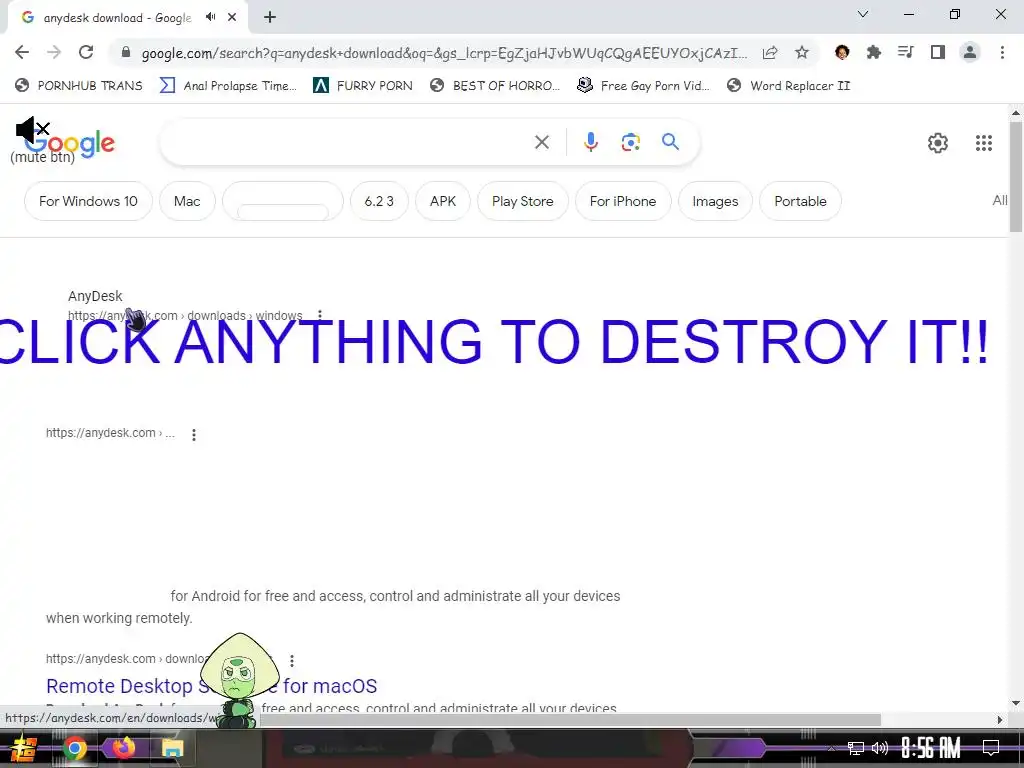Bookmark this page with the star icon
Viewport: 1024px width, 768px height.
click(802, 53)
